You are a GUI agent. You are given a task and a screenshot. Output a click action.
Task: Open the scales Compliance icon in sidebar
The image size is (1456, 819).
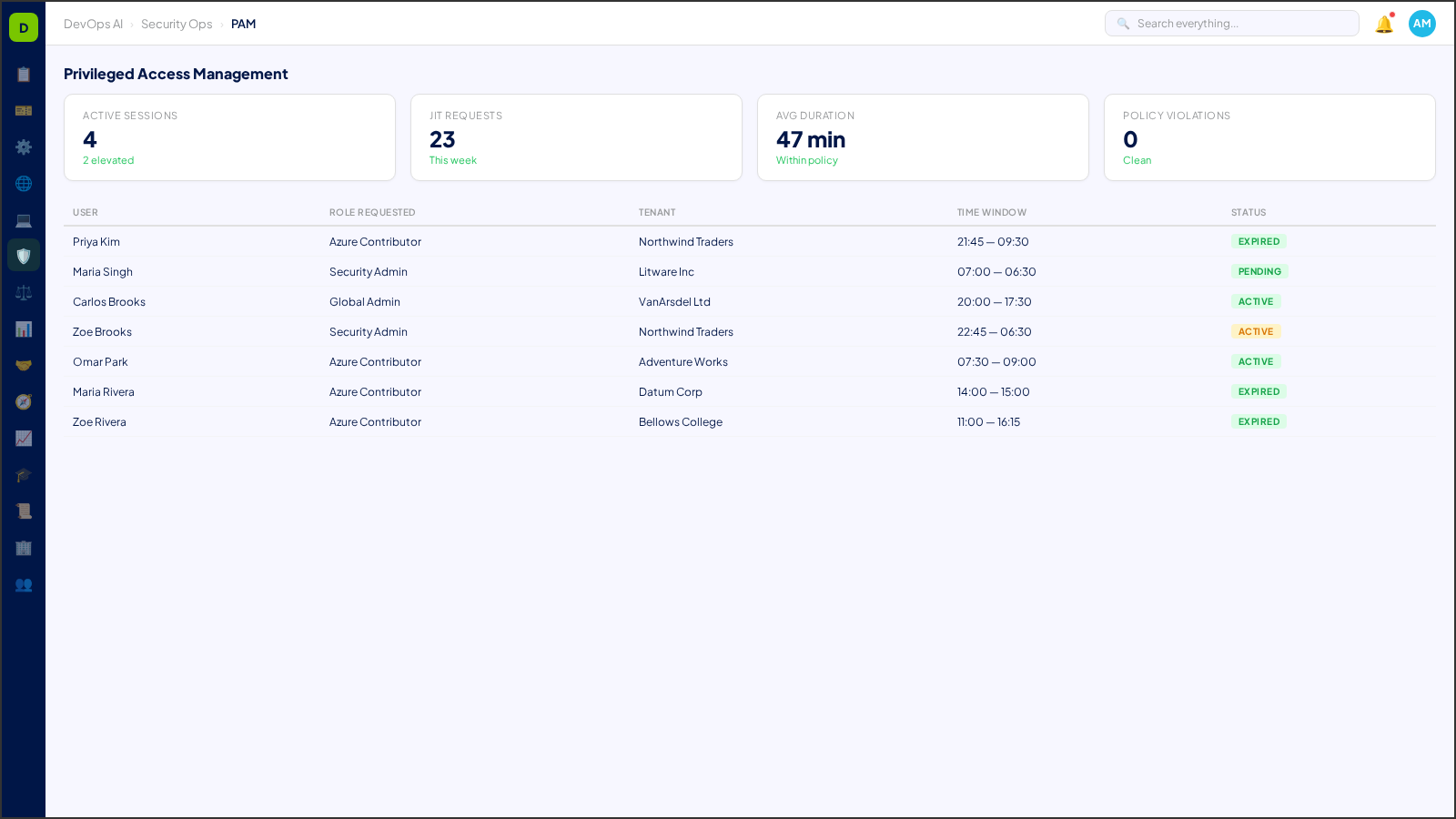[x=24, y=292]
